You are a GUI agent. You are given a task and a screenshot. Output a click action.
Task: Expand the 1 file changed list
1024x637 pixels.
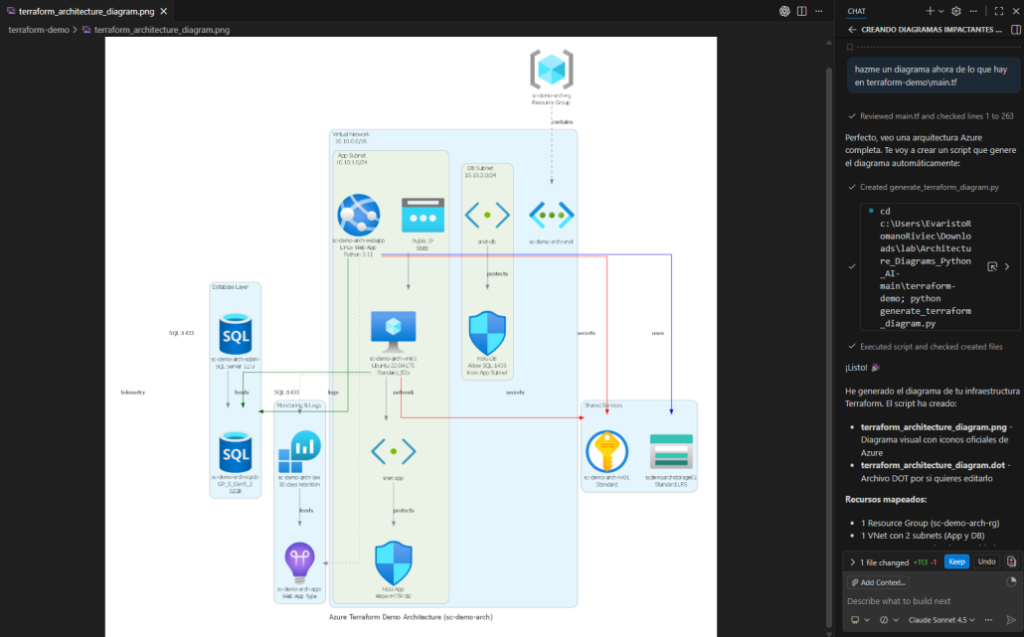pyautogui.click(x=851, y=562)
